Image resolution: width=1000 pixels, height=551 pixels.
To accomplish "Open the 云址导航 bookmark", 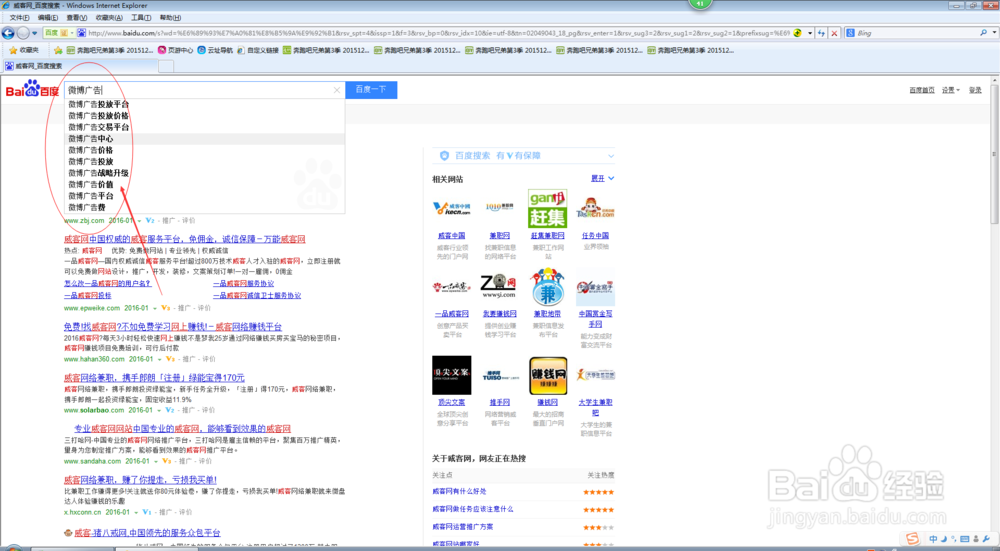I will click(215, 50).
